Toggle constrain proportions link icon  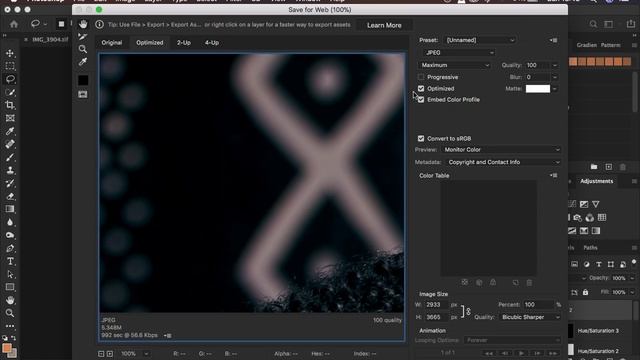(x=468, y=311)
